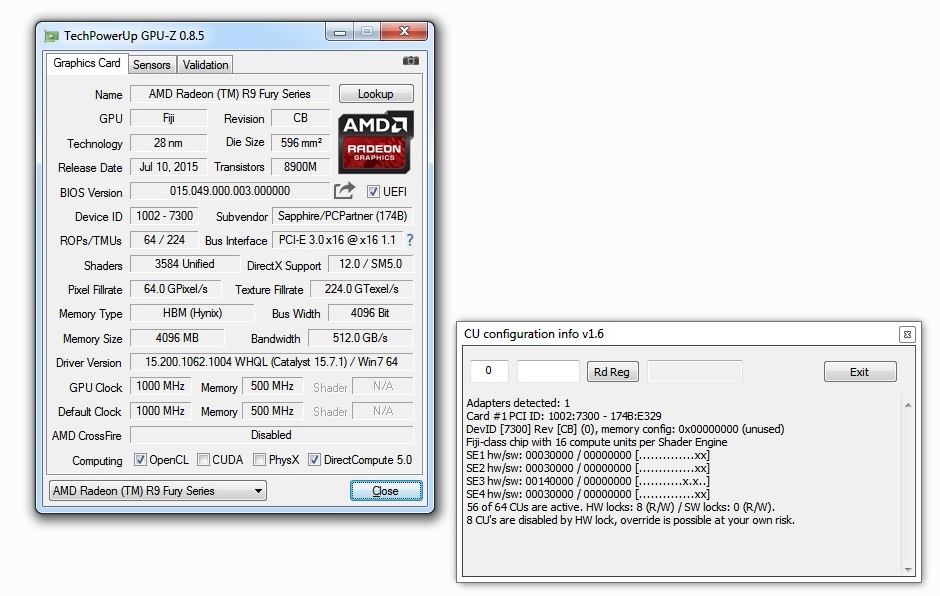940x596 pixels.
Task: Click the Subvendor value Sapphire/PCPartner (174B)
Action: click(342, 216)
